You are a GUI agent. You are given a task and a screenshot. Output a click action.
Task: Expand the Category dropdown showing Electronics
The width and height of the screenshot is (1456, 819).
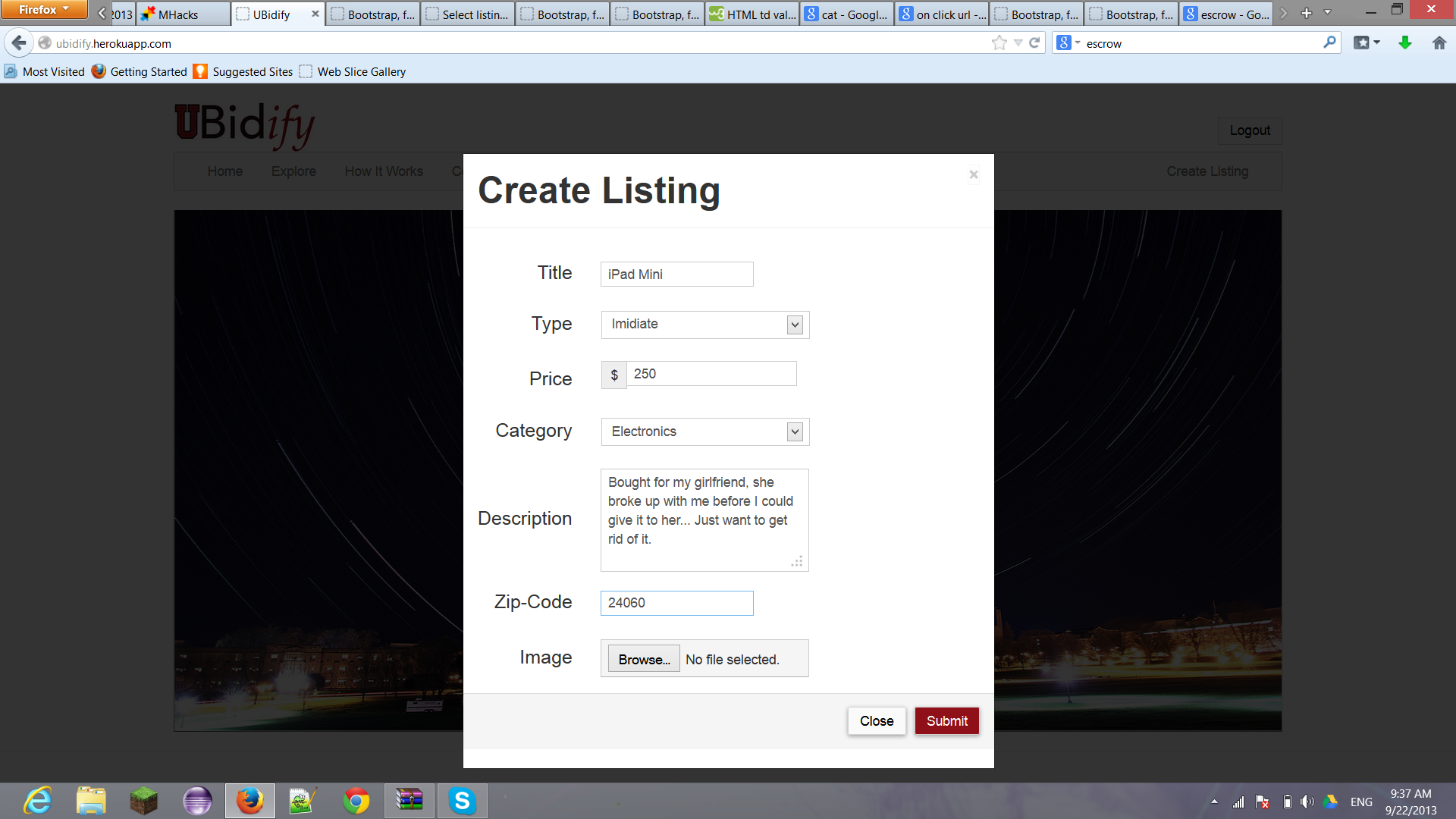pos(704,431)
